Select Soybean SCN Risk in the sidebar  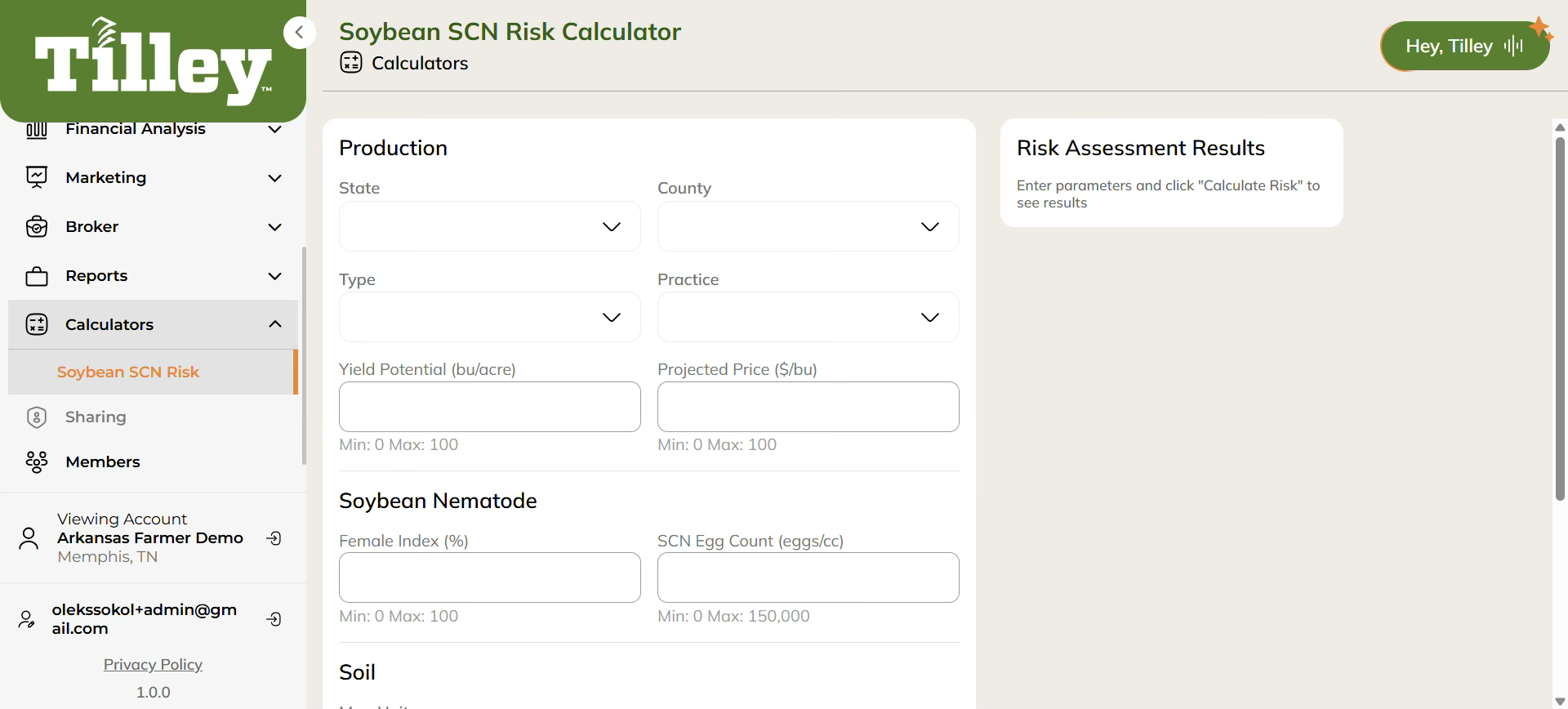coord(153,372)
